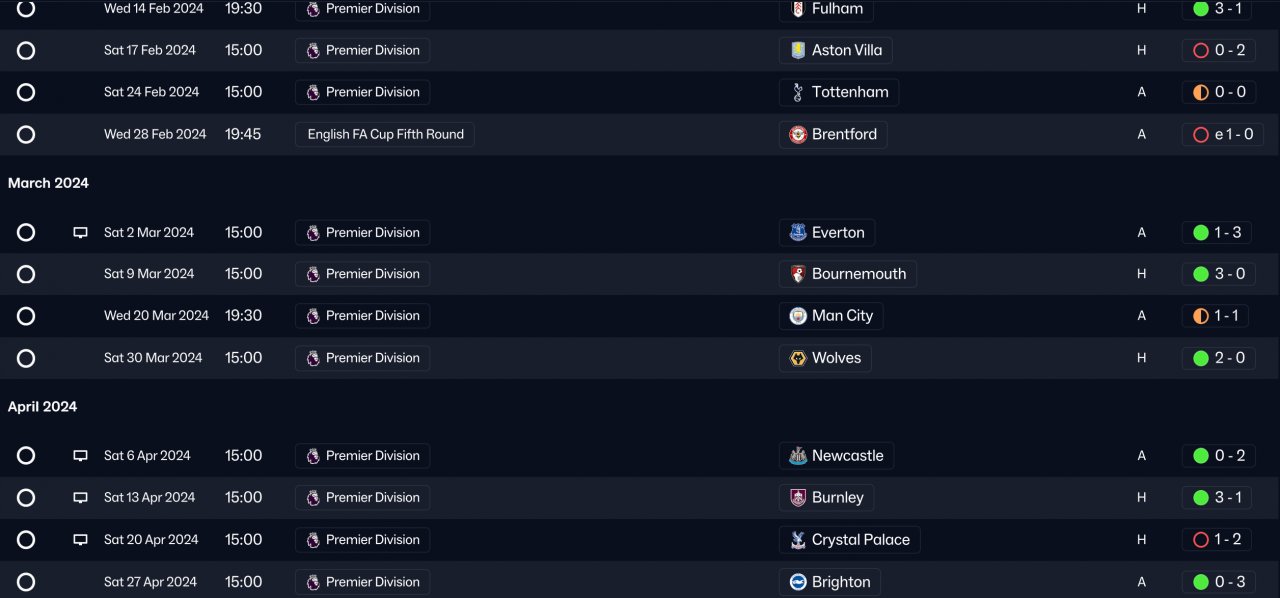The image size is (1280, 598).
Task: Click the Man City club badge
Action: coord(798,316)
